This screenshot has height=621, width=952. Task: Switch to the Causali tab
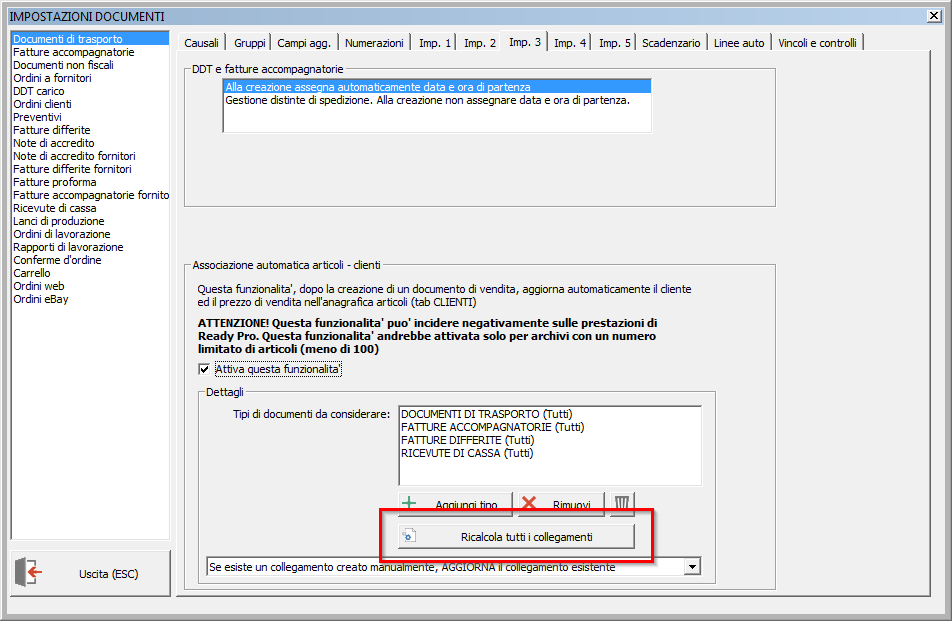click(x=201, y=43)
